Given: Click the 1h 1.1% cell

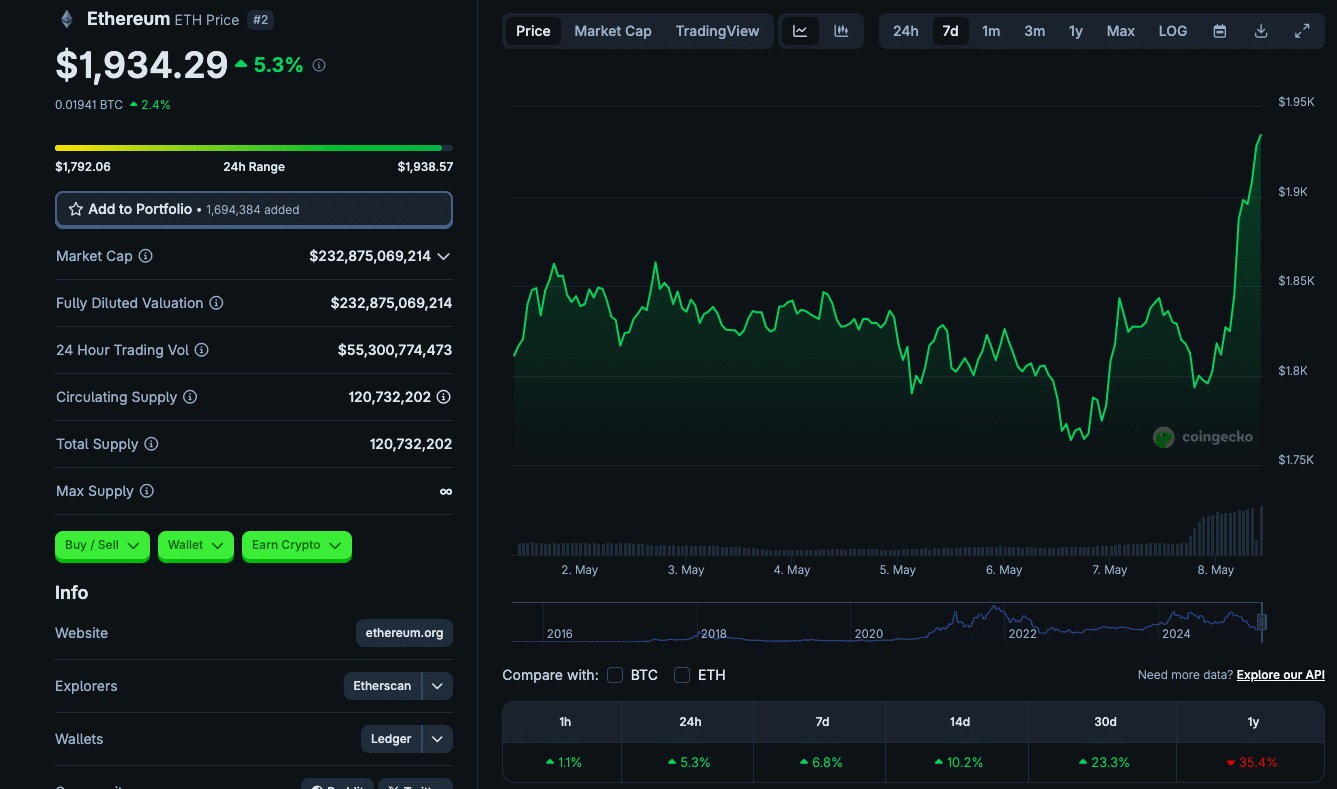Looking at the screenshot, I should [564, 762].
